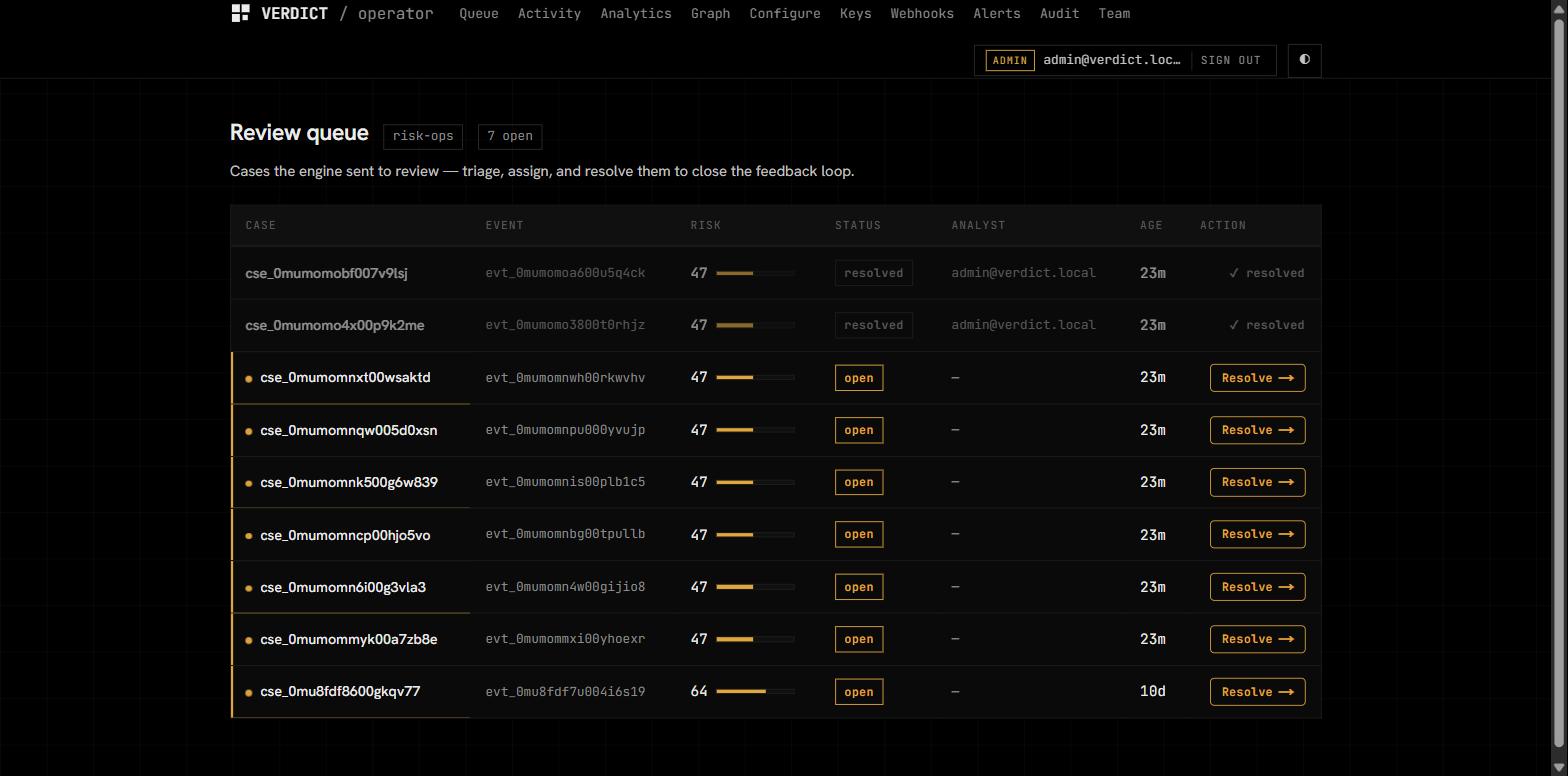This screenshot has height=776, width=1568.
Task: Open the Audit log
Action: click(1059, 14)
